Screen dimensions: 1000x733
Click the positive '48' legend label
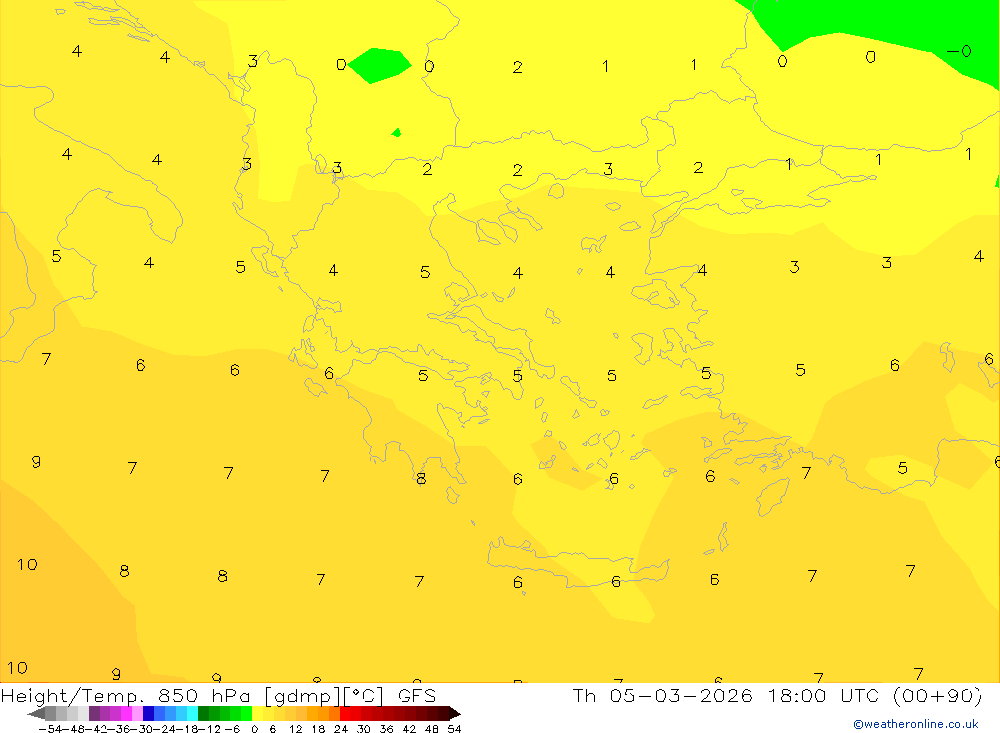coord(432,729)
